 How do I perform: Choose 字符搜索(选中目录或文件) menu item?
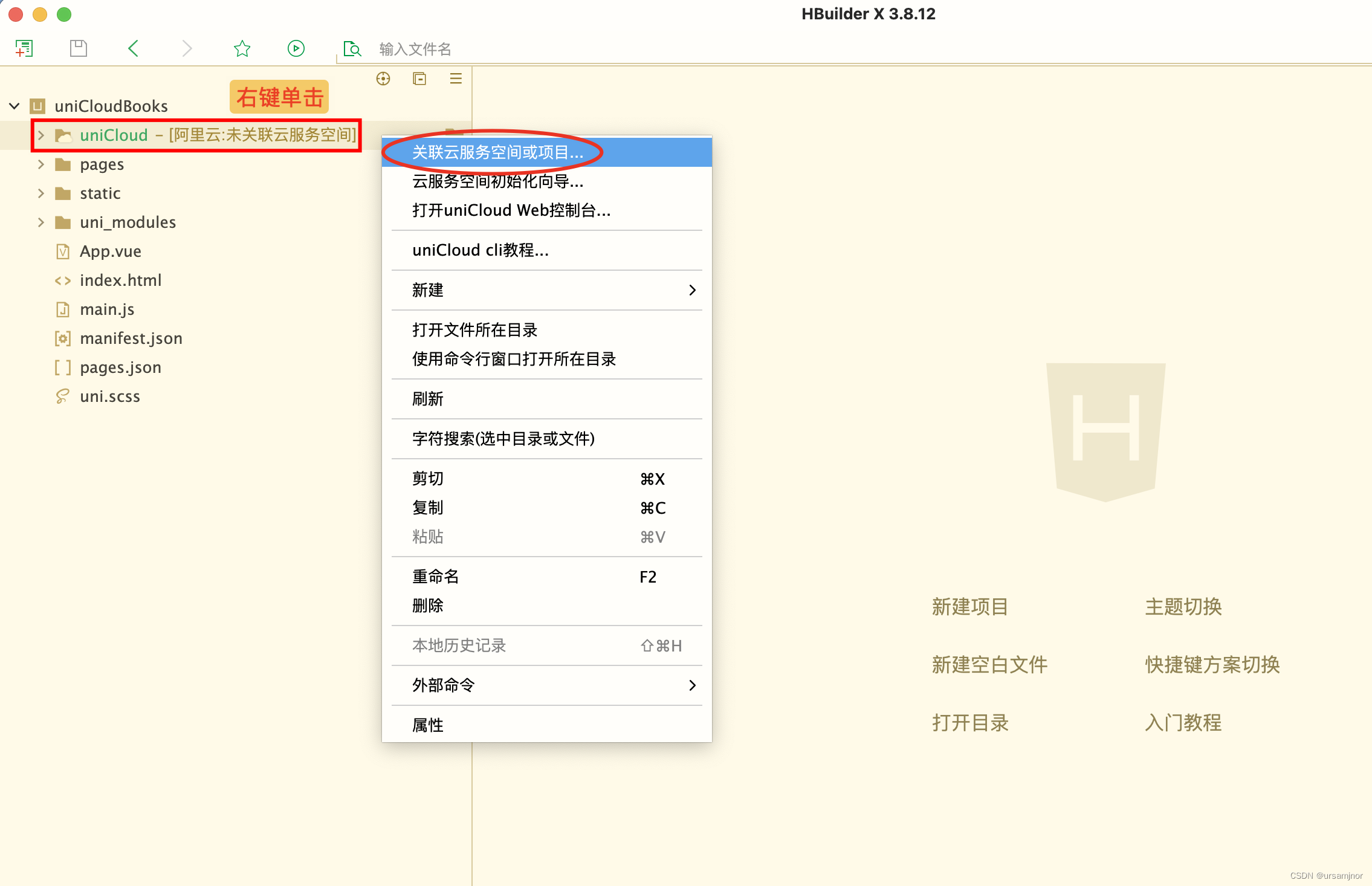pyautogui.click(x=547, y=439)
